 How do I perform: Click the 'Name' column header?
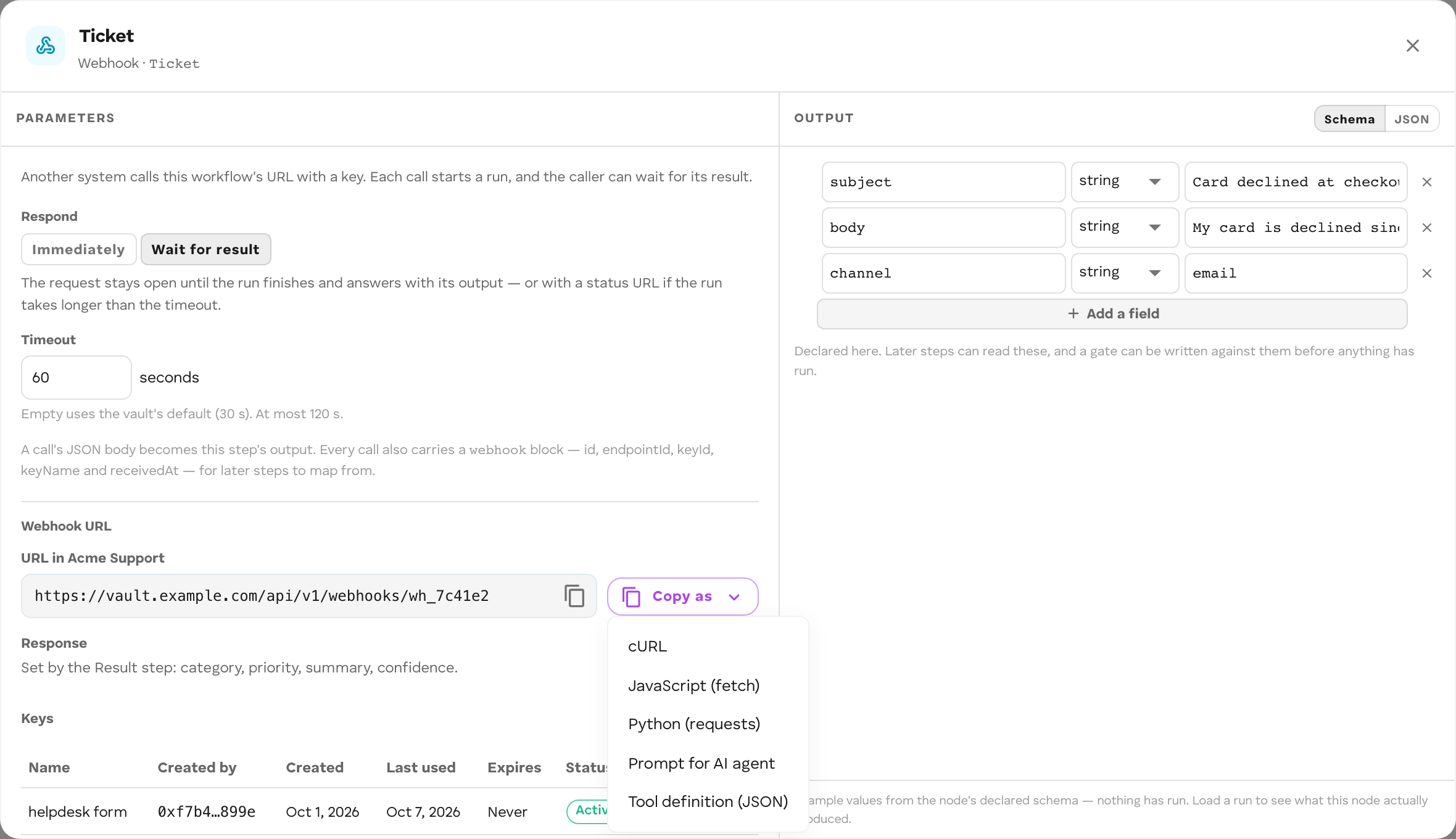tap(49, 767)
